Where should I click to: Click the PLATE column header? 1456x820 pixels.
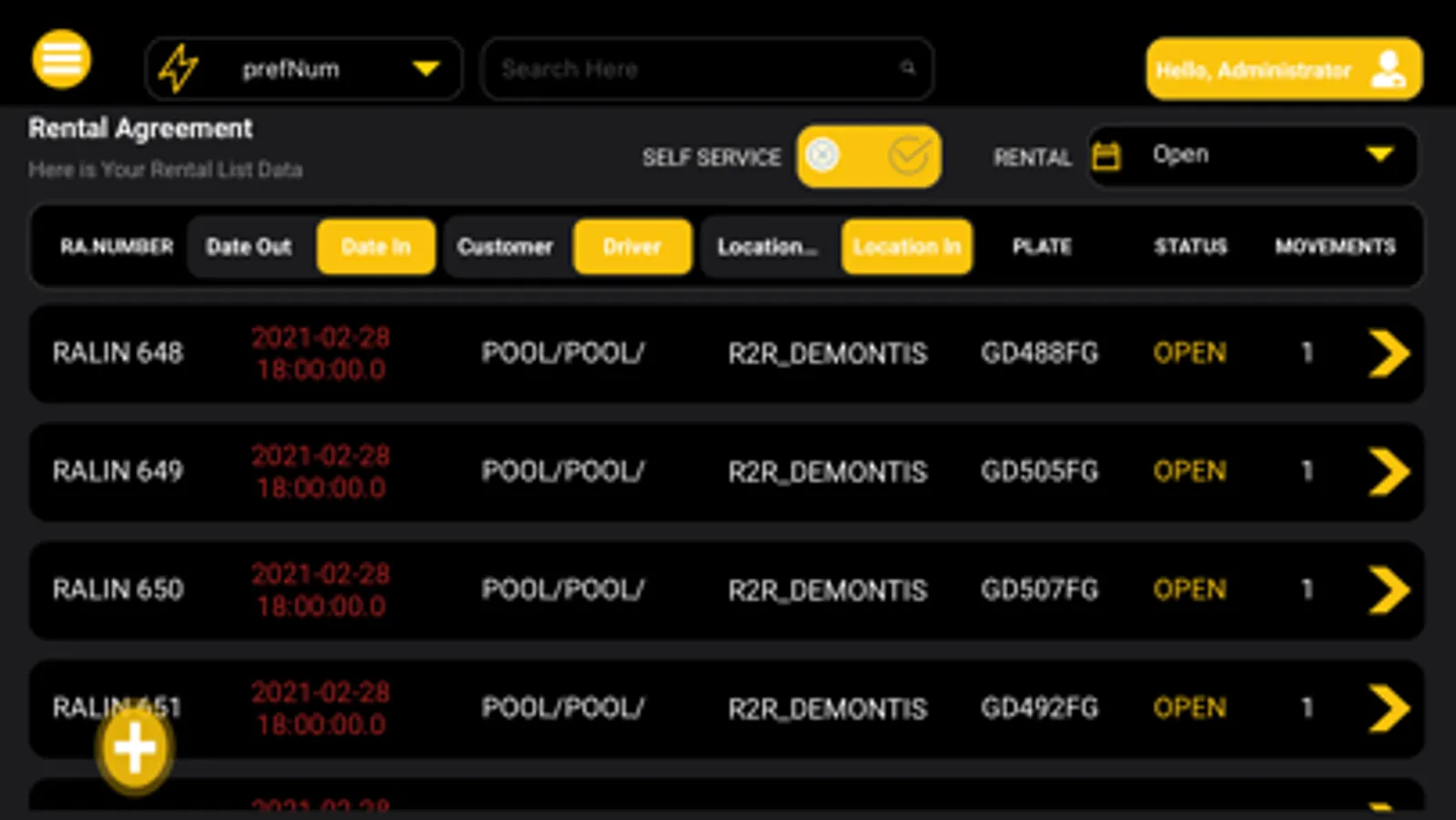pos(1042,247)
